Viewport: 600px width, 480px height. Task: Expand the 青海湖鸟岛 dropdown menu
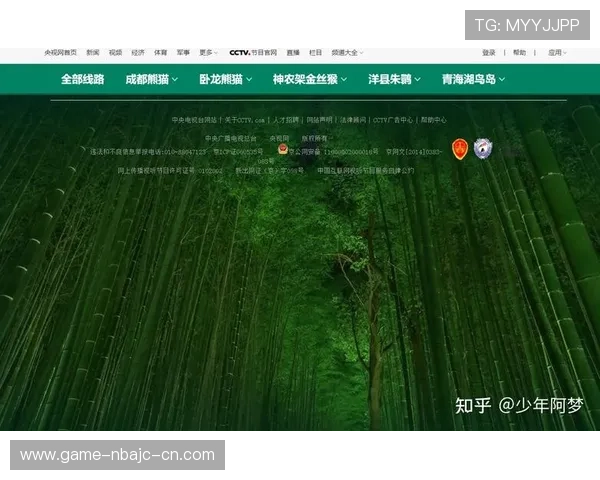[x=473, y=79]
